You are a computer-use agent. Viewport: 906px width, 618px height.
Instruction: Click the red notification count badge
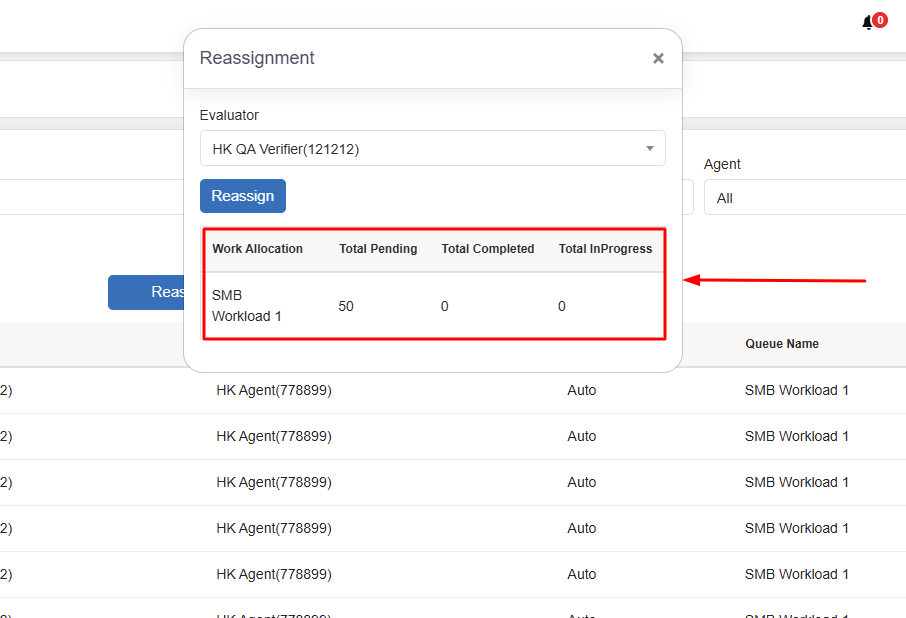880,19
